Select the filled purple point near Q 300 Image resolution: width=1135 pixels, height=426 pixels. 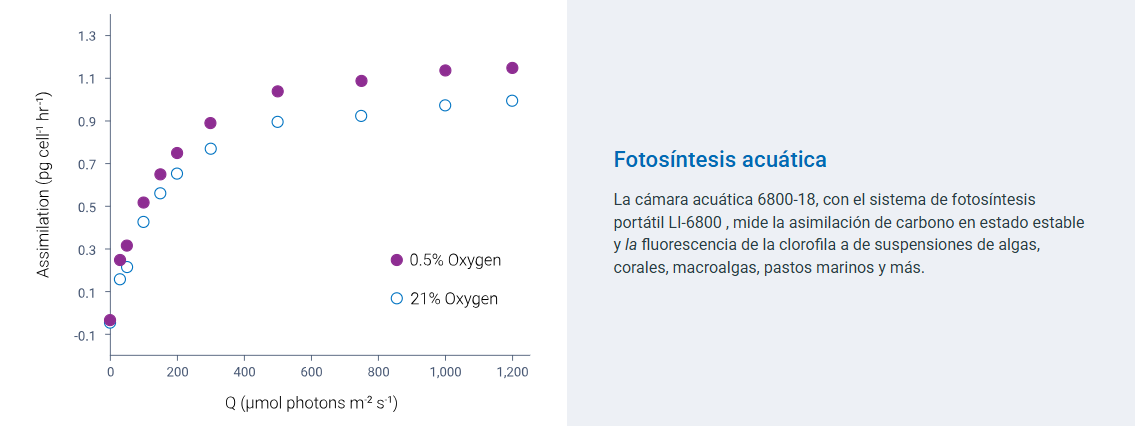point(210,123)
